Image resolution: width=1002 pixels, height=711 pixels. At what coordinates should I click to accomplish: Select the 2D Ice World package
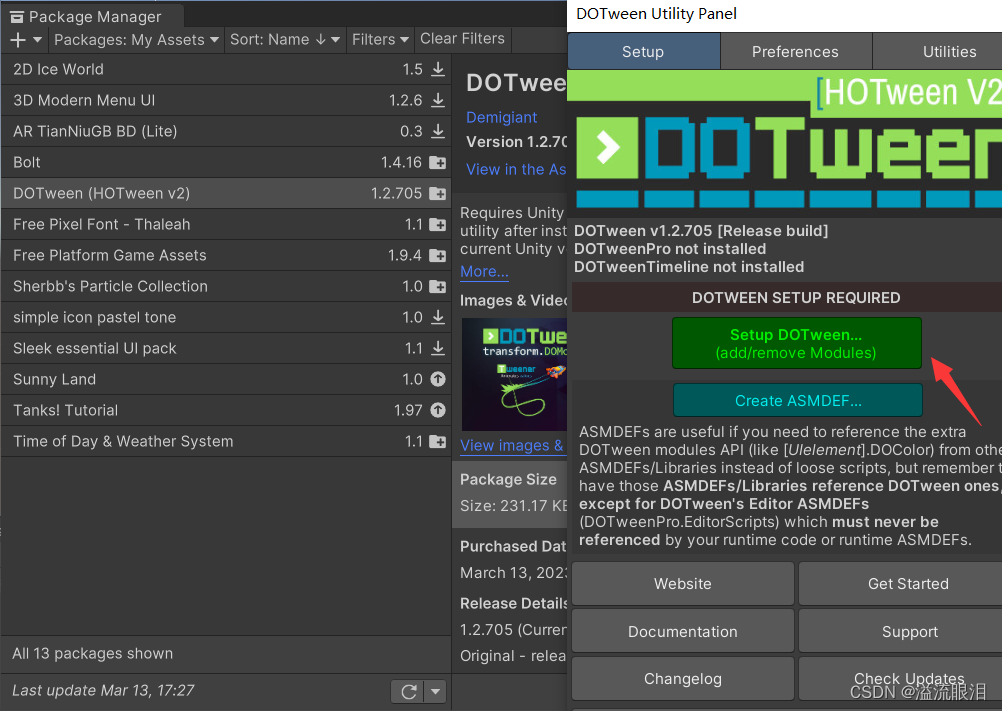[226, 69]
